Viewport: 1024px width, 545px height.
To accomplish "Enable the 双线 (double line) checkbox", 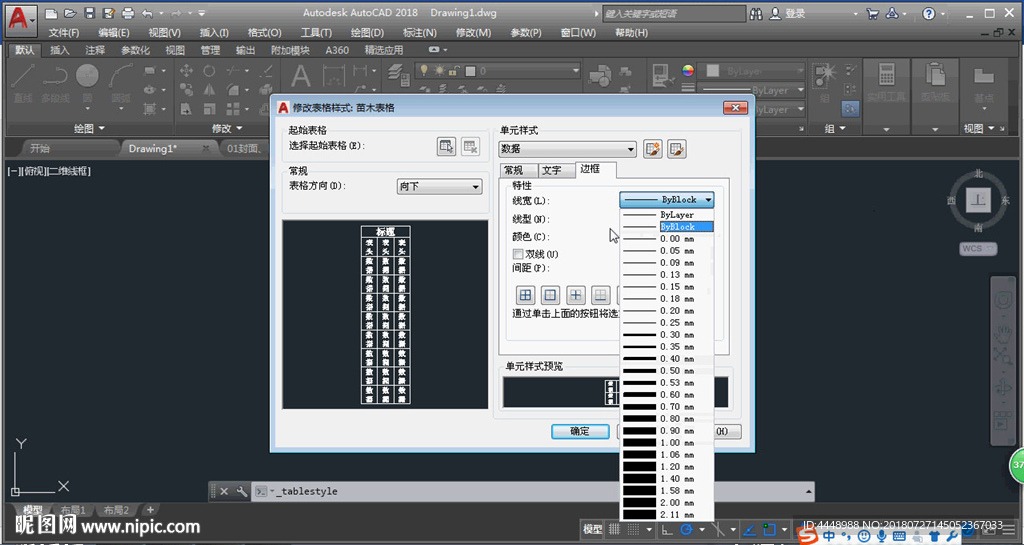I will [518, 254].
